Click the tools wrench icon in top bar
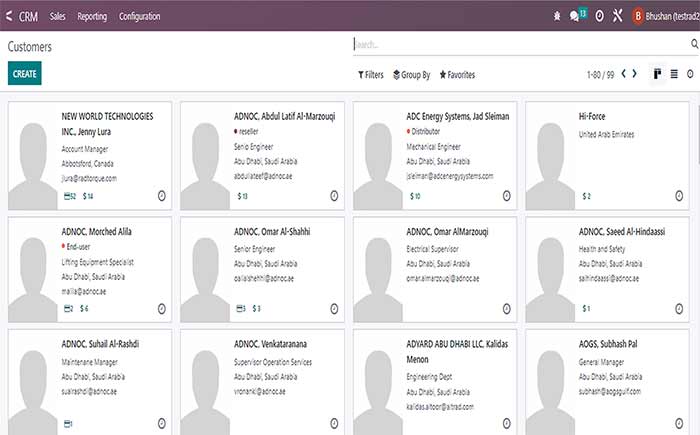Image resolution: width=700 pixels, height=435 pixels. pos(617,16)
